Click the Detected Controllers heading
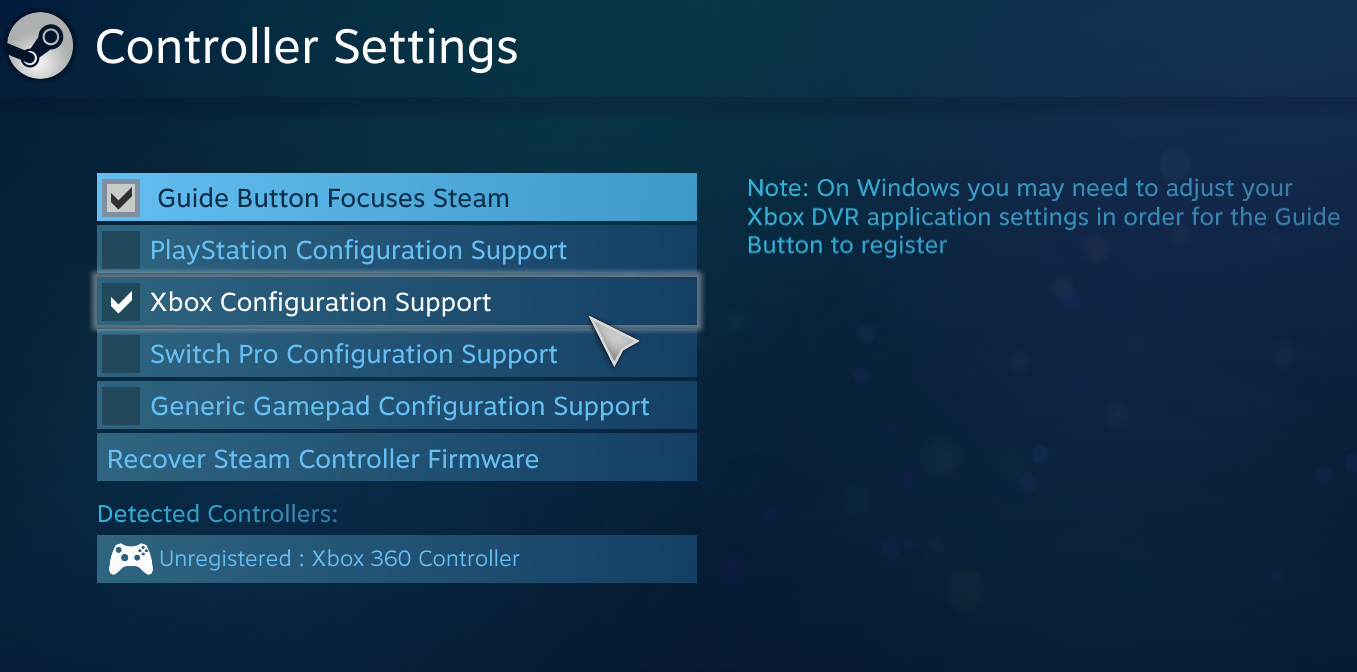The width and height of the screenshot is (1357, 672). click(x=217, y=514)
